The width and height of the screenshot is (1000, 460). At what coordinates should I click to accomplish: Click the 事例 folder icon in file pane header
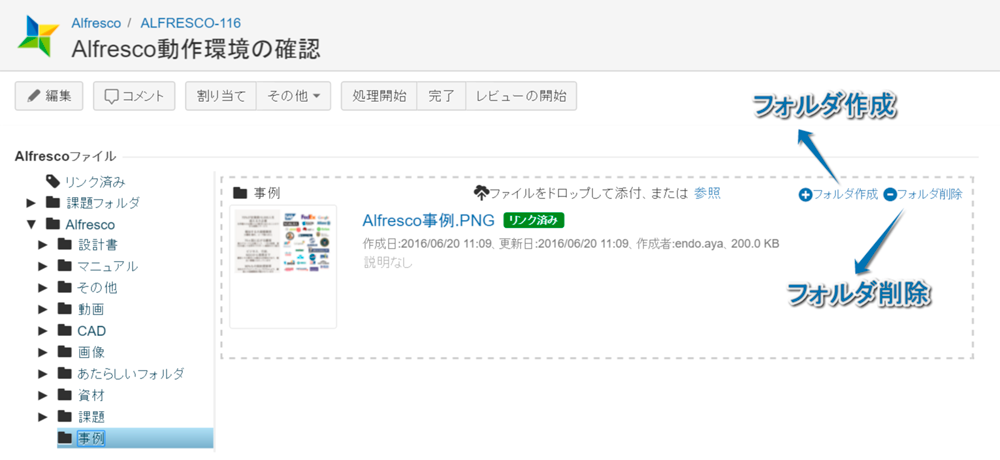coord(240,192)
